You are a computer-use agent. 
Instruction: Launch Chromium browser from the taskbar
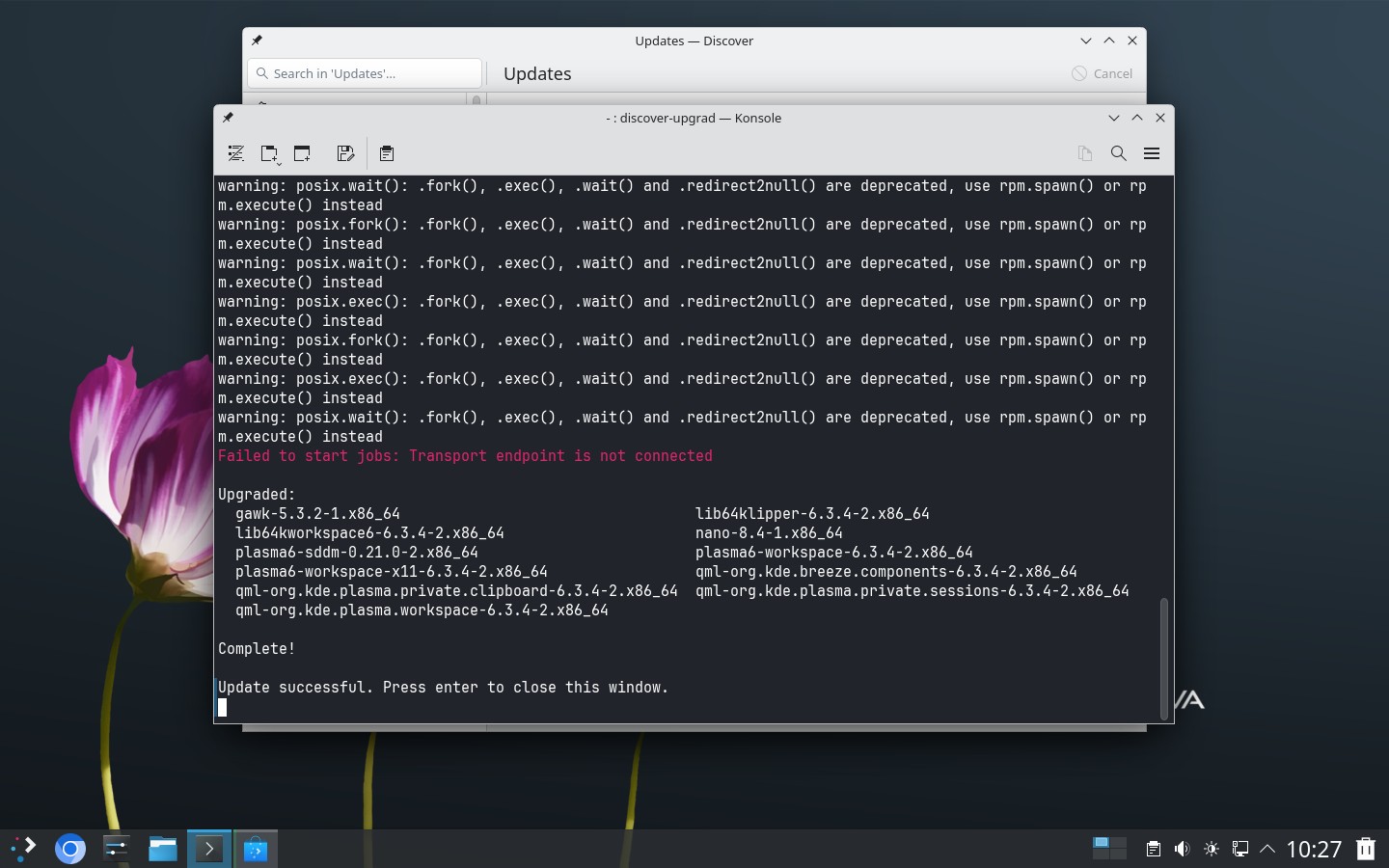pos(70,849)
